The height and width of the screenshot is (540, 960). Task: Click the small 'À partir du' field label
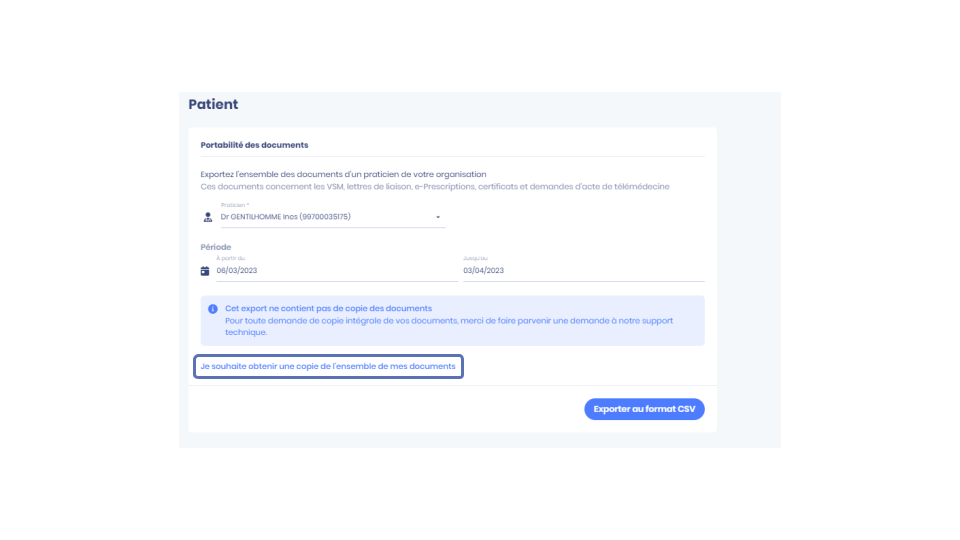230,258
